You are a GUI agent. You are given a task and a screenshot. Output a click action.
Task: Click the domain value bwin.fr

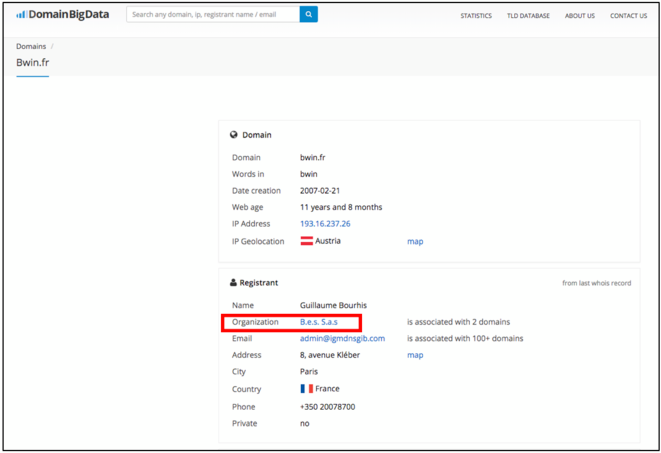tap(312, 158)
